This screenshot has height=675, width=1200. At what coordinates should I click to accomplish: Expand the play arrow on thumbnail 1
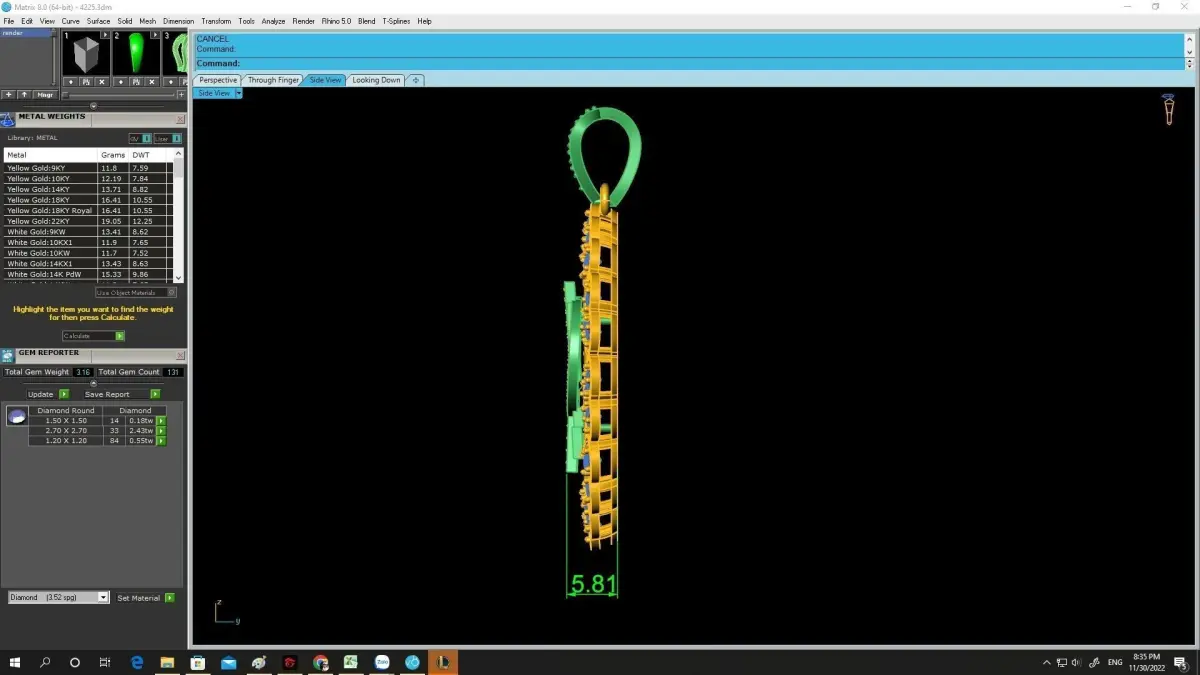point(105,35)
